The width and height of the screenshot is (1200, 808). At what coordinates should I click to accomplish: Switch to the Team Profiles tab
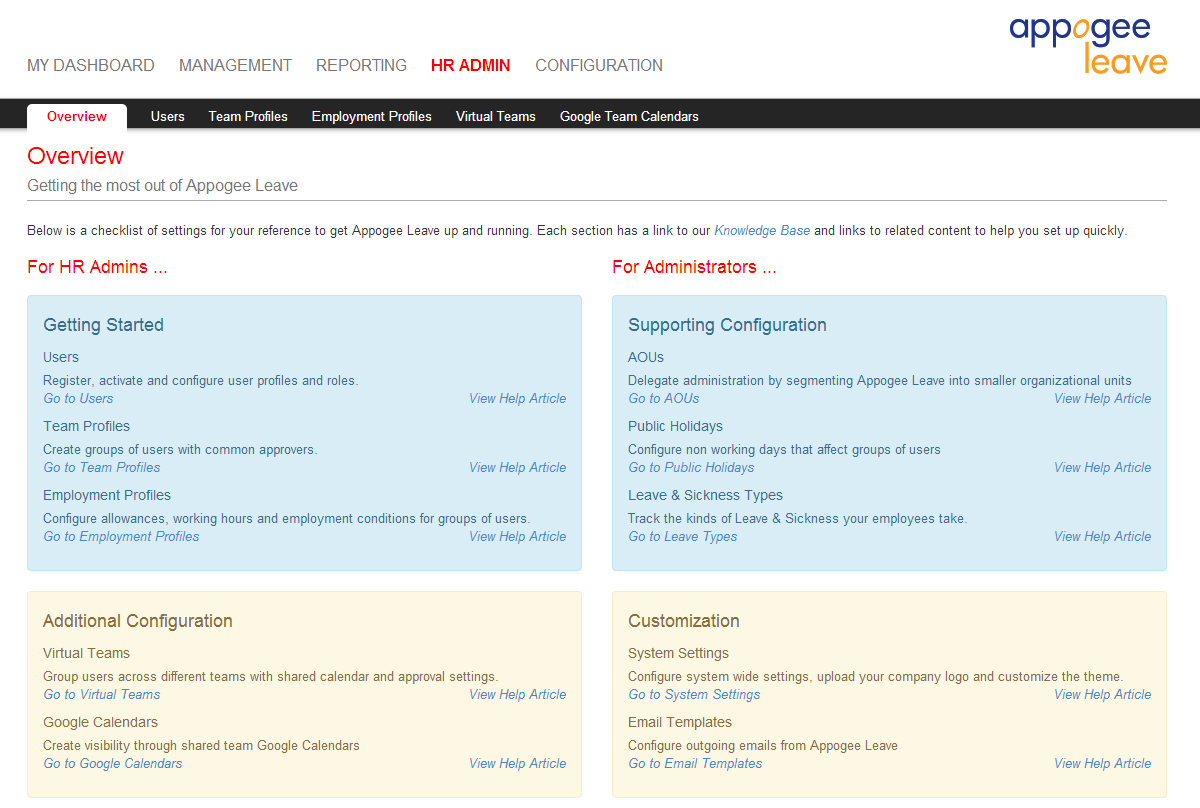coord(248,117)
